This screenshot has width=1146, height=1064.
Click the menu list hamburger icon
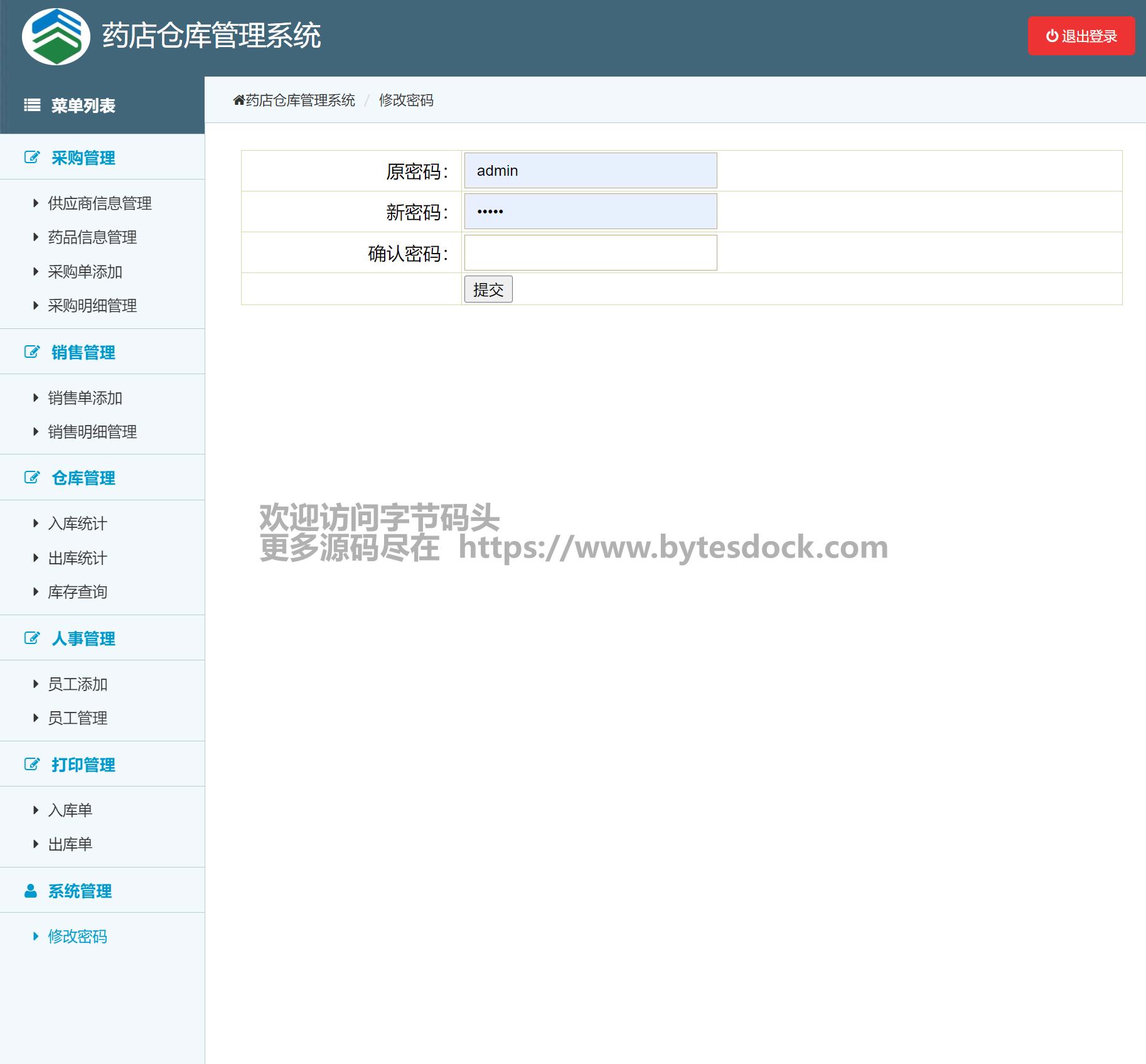pyautogui.click(x=32, y=105)
